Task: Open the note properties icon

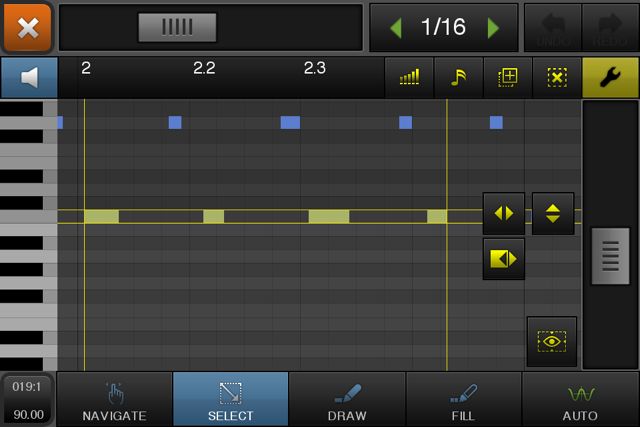Action: pos(459,78)
